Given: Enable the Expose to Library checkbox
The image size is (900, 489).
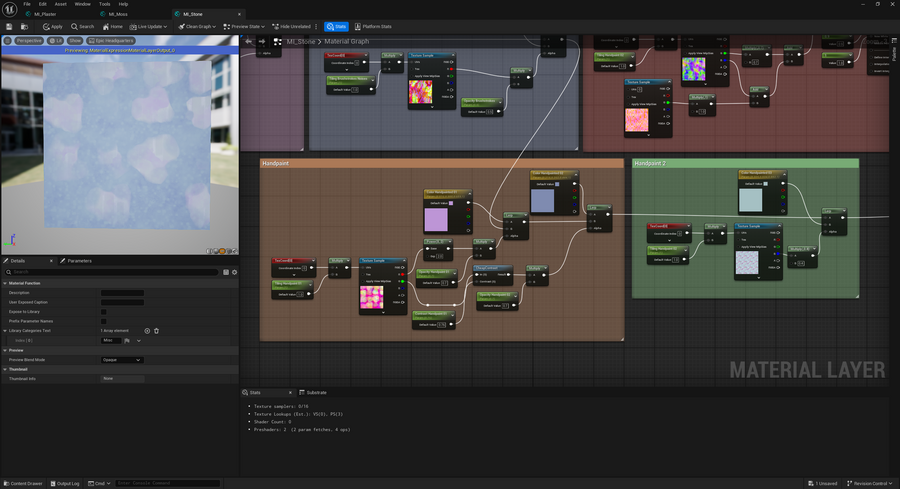Looking at the screenshot, I should click(x=103, y=311).
